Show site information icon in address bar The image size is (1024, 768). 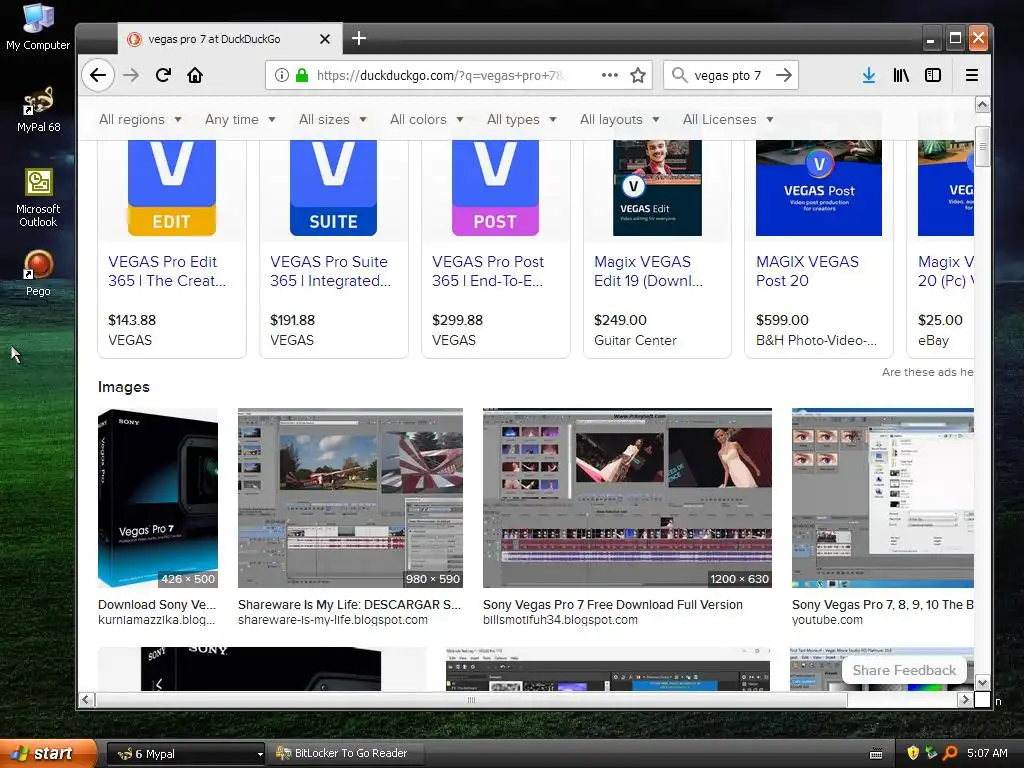pos(281,75)
